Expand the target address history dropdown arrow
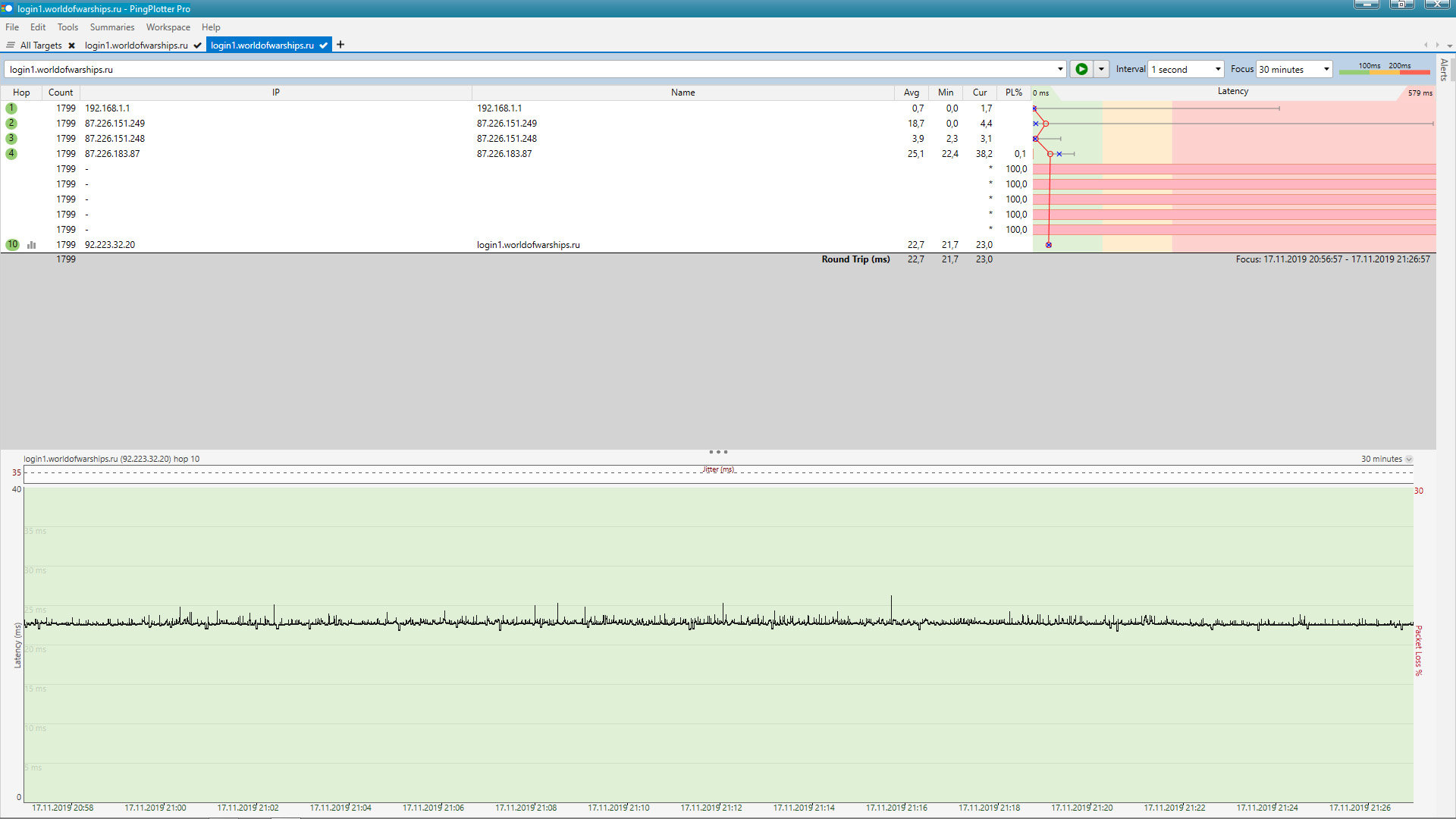Image resolution: width=1456 pixels, height=819 pixels. pyautogui.click(x=1060, y=69)
